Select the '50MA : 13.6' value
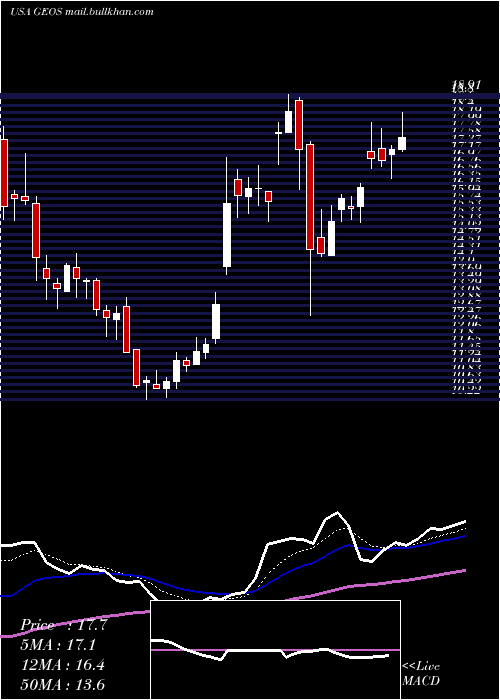The image size is (500, 700). click(x=62, y=685)
